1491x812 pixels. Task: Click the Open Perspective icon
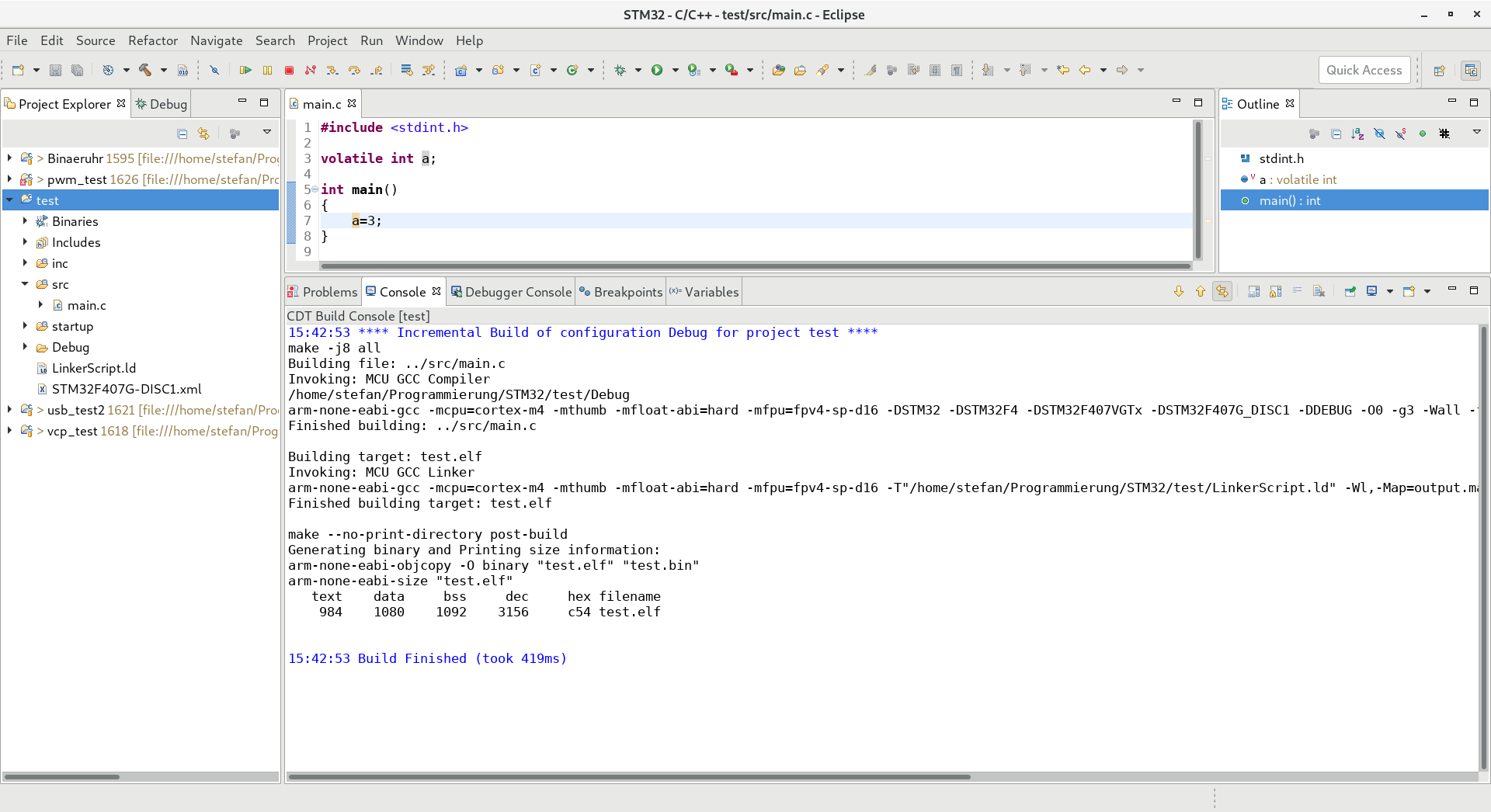pos(1439,70)
